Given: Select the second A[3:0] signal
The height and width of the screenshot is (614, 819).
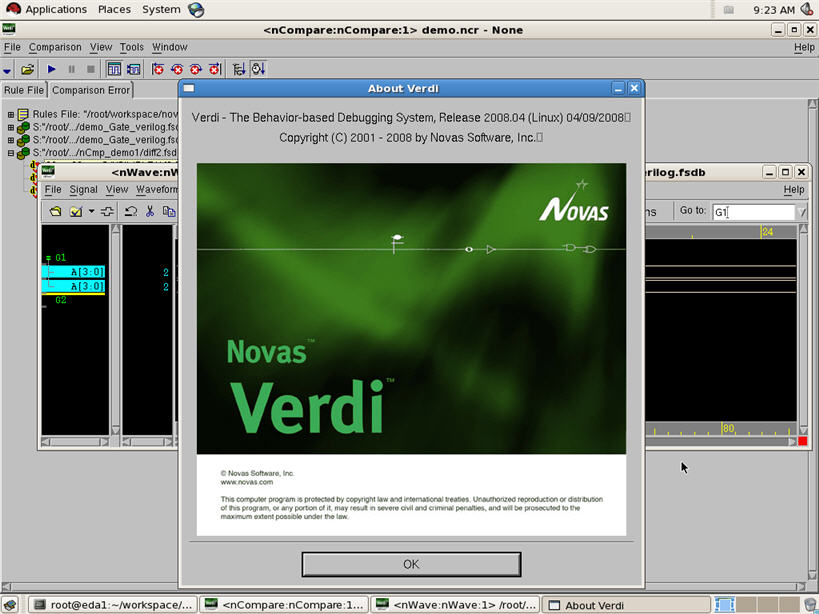Looking at the screenshot, I should tap(87, 286).
